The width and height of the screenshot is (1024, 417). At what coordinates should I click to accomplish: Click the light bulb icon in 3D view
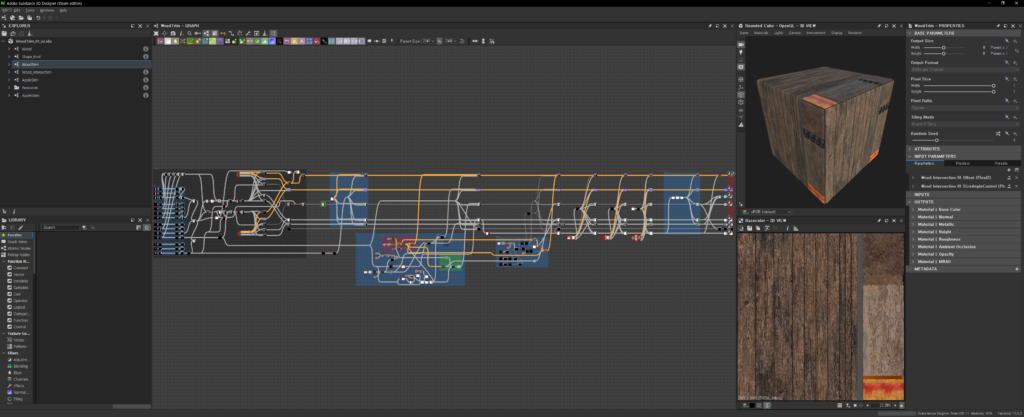click(x=741, y=54)
